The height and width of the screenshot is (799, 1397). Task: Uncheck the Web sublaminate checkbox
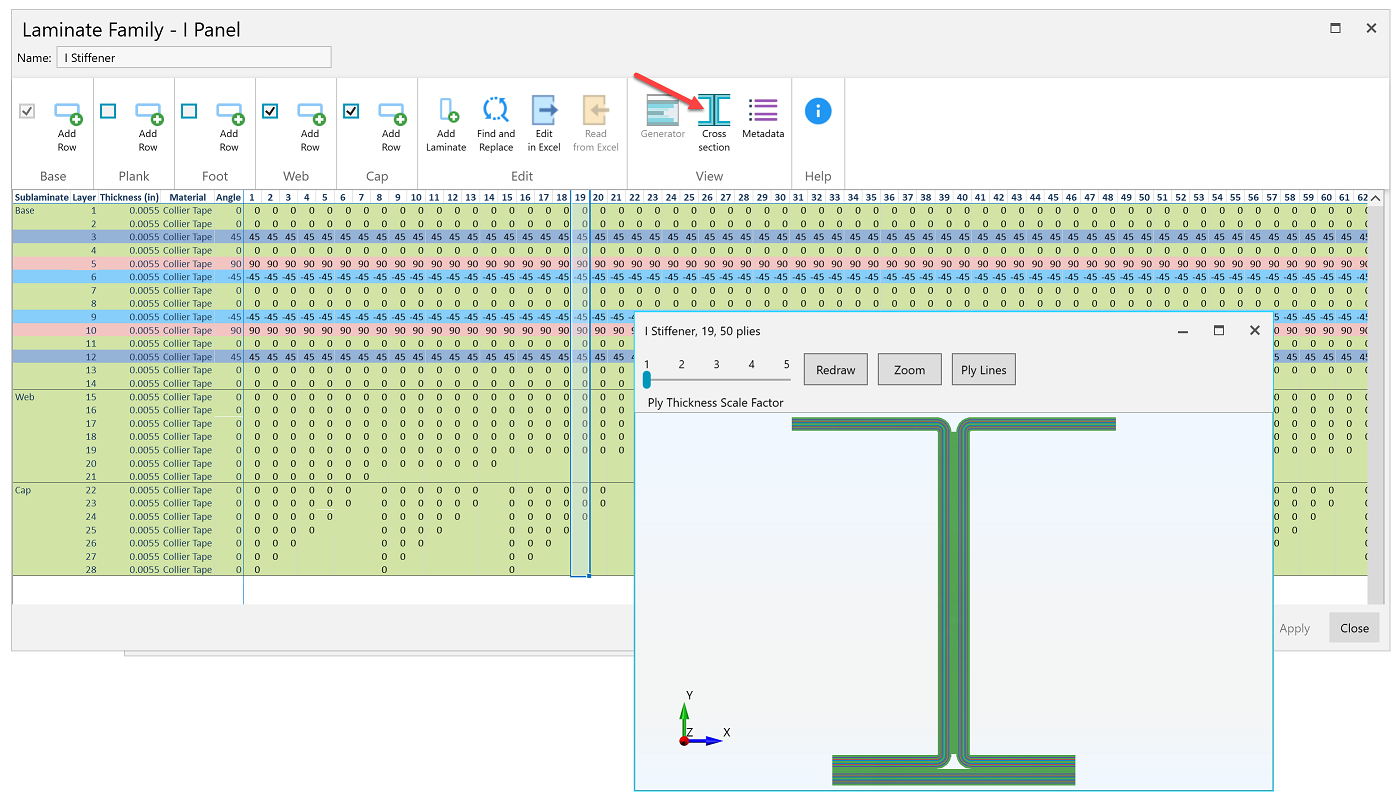pyautogui.click(x=270, y=111)
